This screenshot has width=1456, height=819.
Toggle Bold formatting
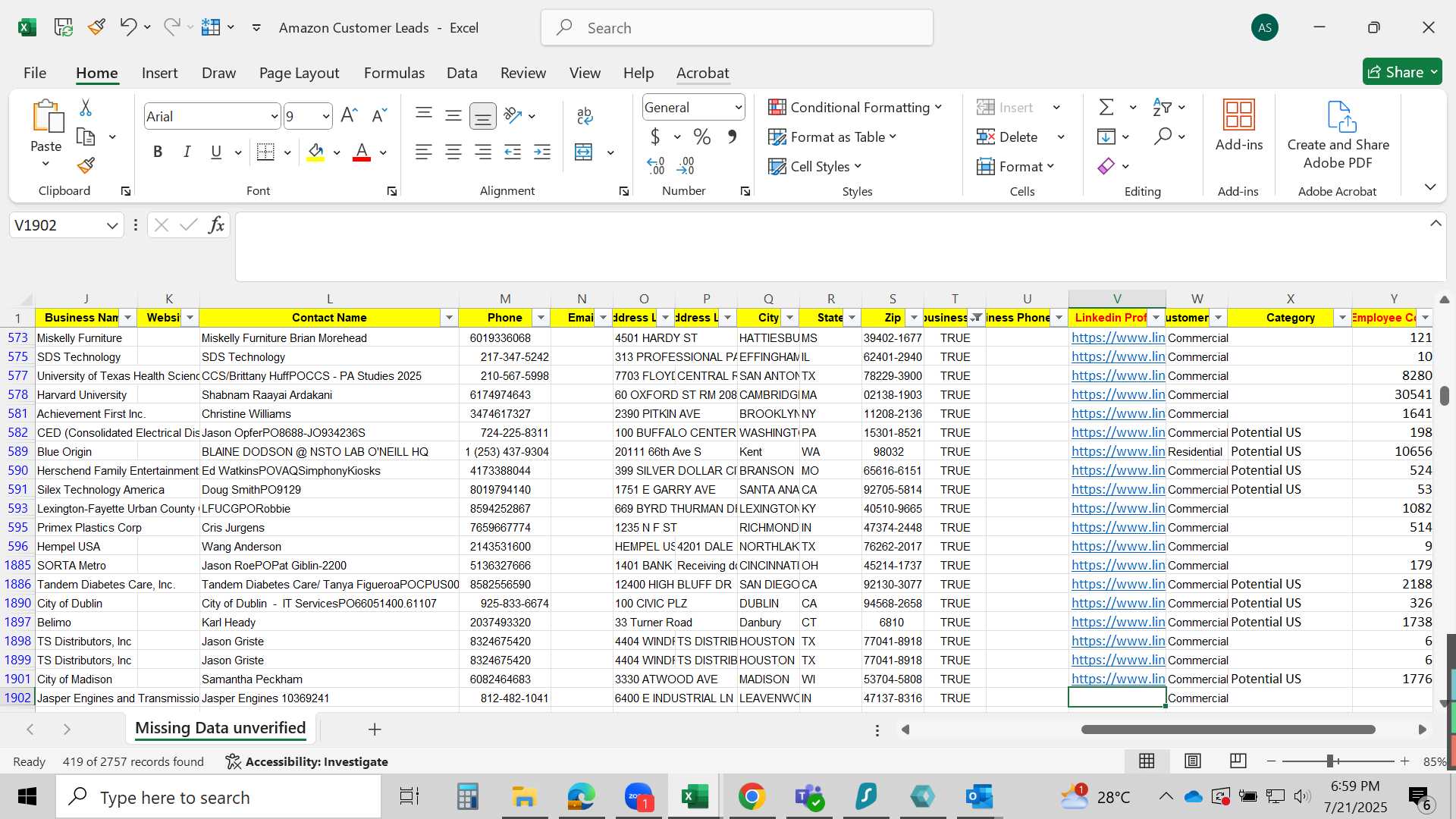tap(158, 152)
